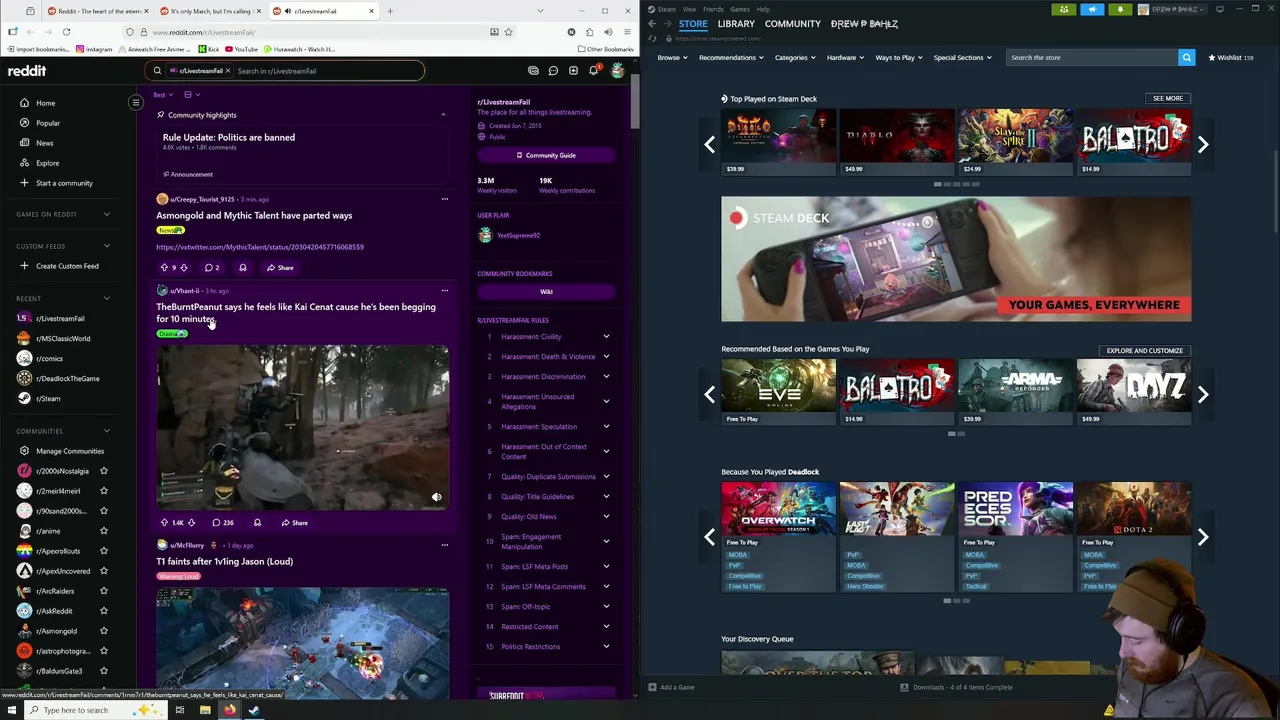Favorite r/ApexUncovered with star
Image resolution: width=1280 pixels, height=720 pixels.
coord(103,571)
